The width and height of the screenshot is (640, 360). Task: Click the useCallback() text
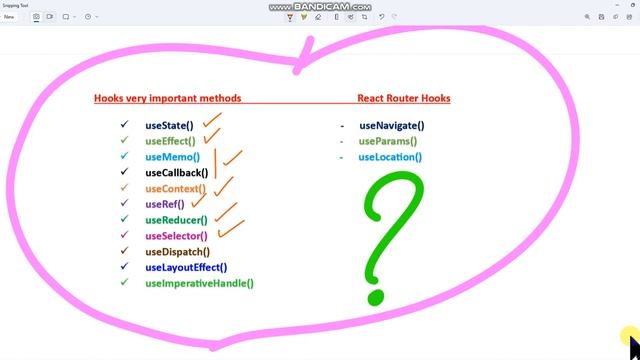177,173
